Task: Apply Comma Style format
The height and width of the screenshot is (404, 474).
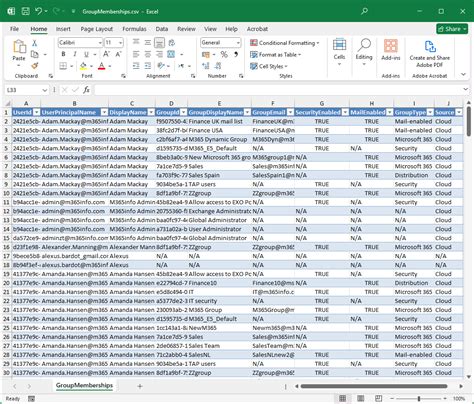Action: click(x=236, y=54)
